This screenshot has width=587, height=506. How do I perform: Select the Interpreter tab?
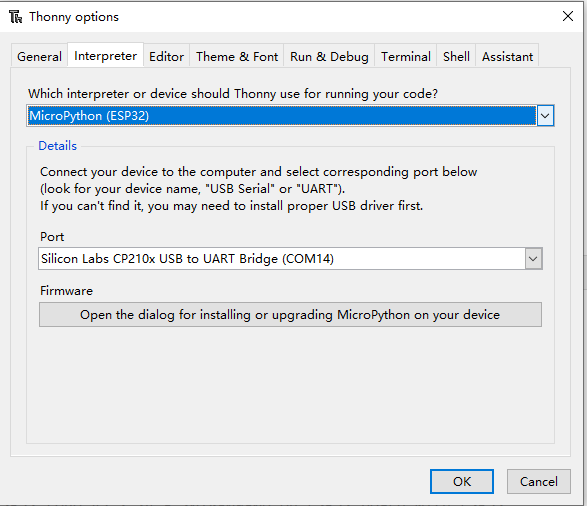point(105,55)
